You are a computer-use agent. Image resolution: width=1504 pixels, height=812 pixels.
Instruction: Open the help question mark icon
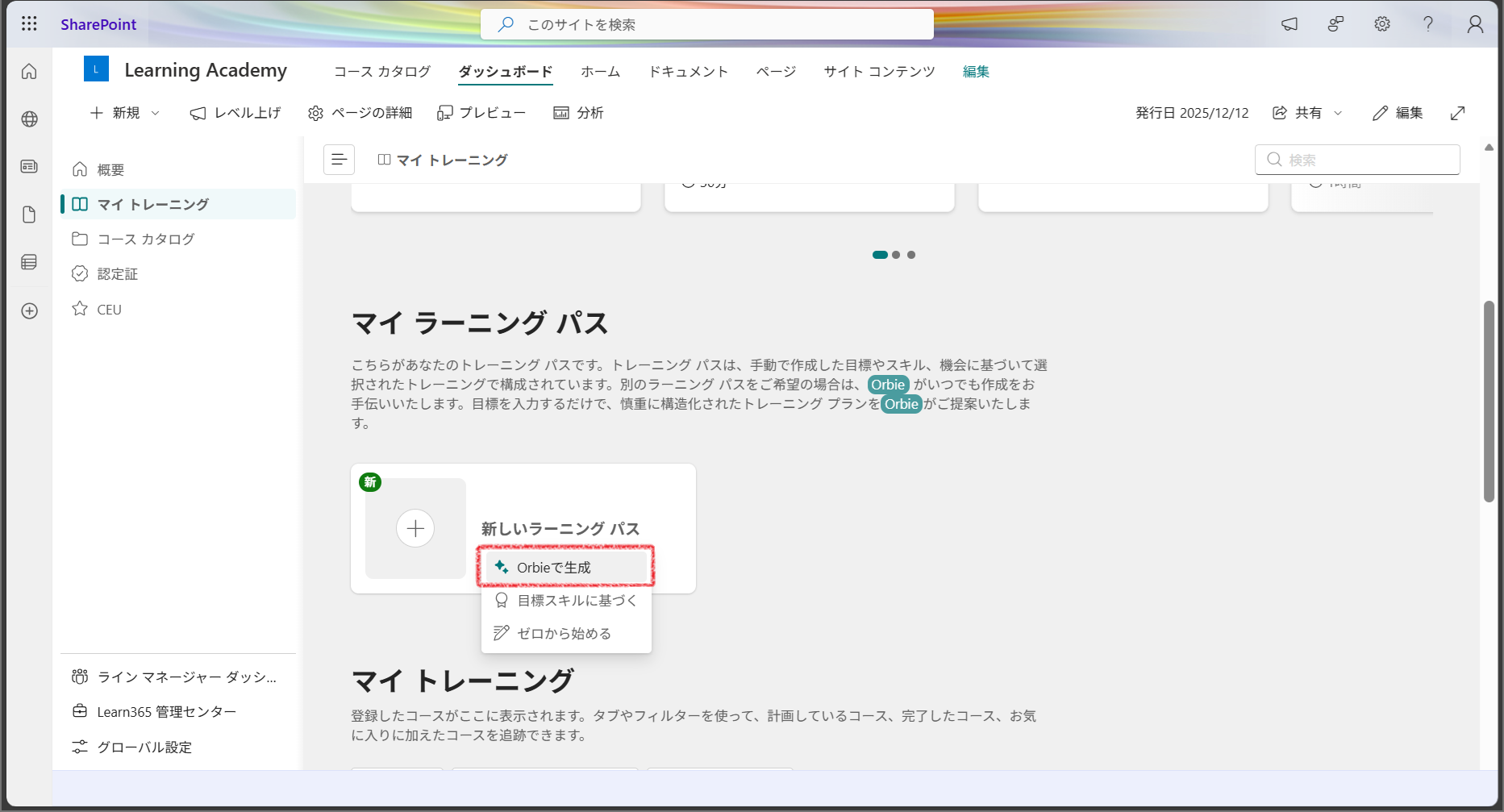1428,24
